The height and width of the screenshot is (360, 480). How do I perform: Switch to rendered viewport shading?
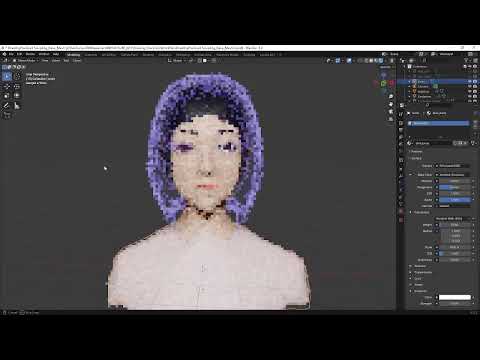[x=381, y=60]
